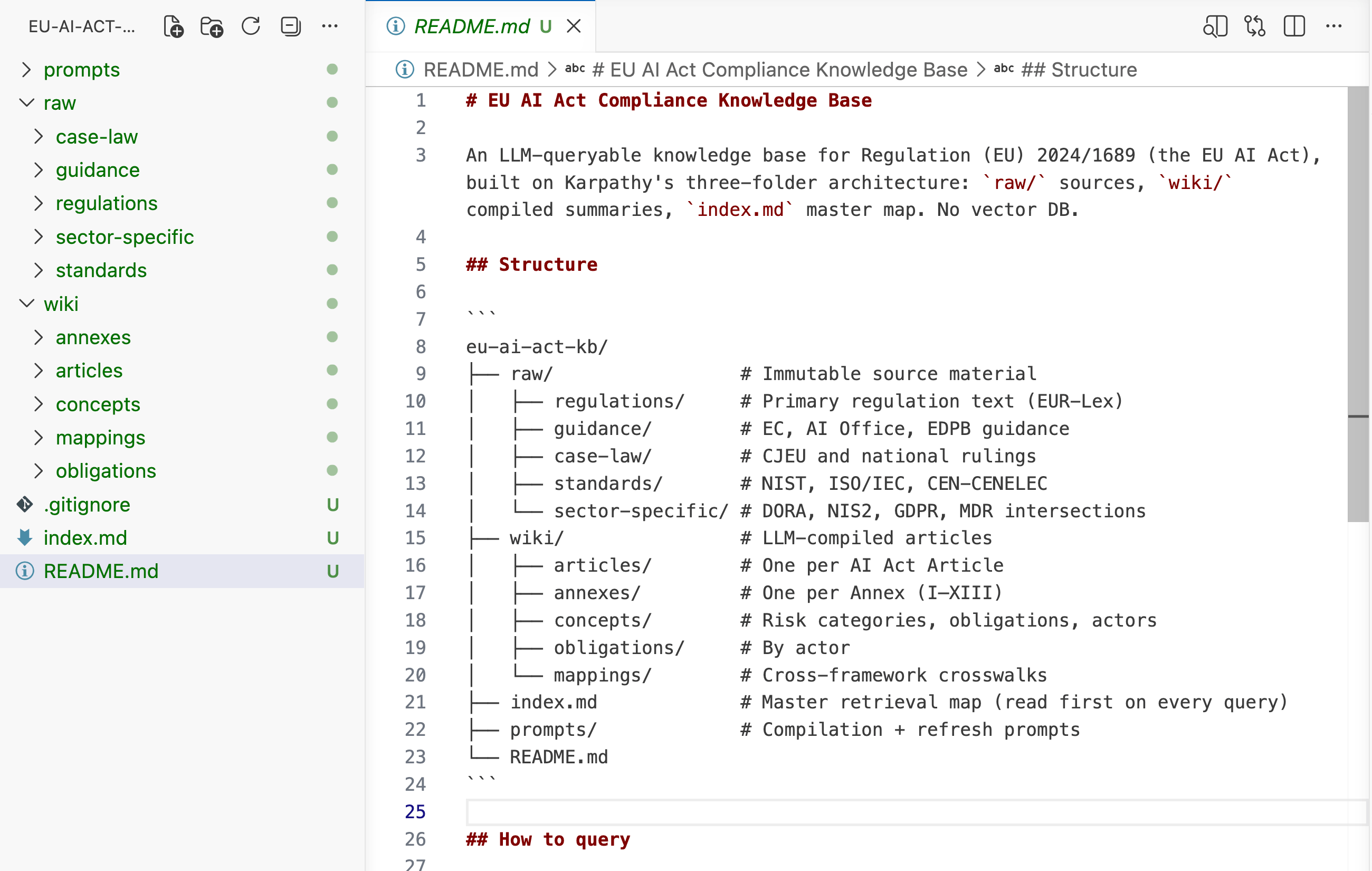Screen dimensions: 1372x871
Task: Refresh the explorer file tree
Action: (251, 26)
